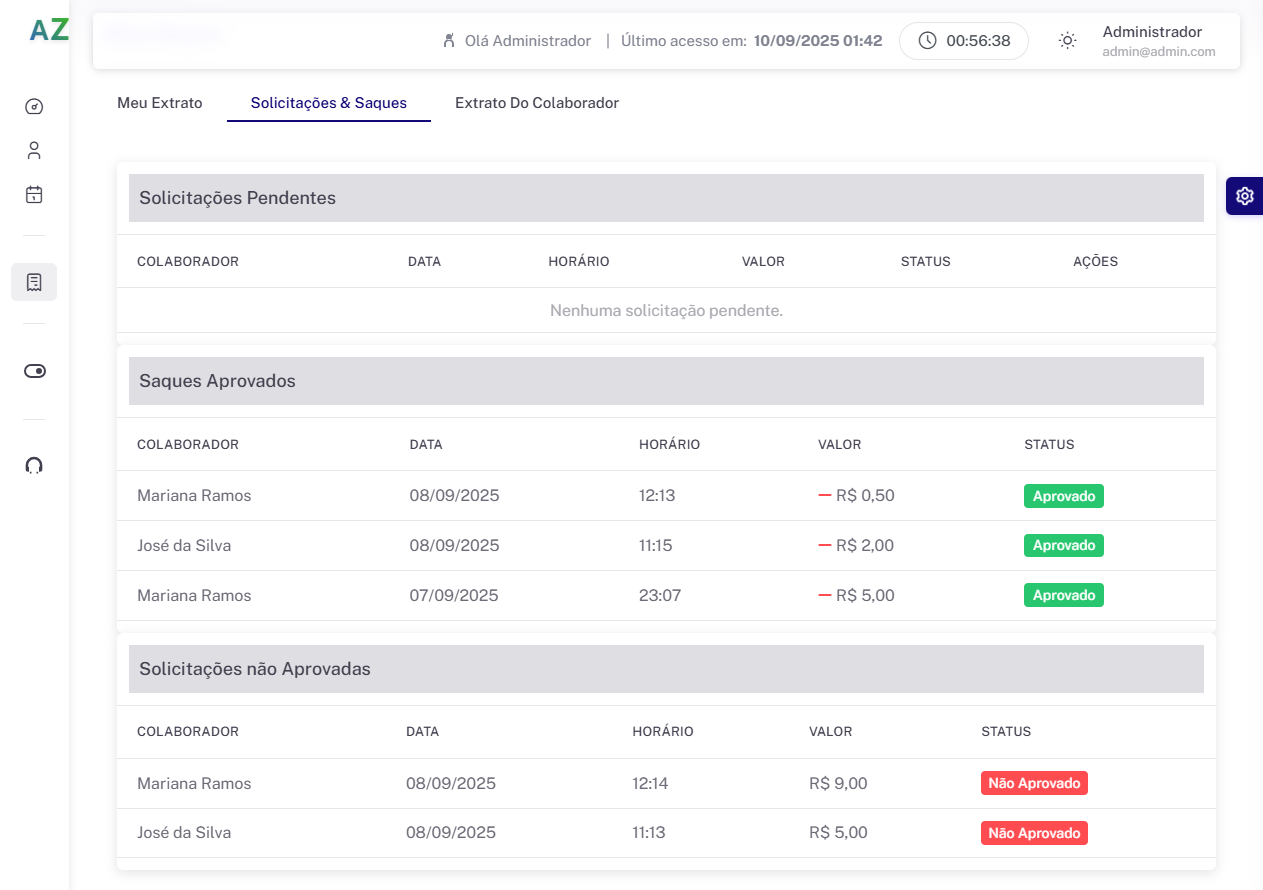This screenshot has width=1263, height=890.
Task: Toggle light/dark theme sun icon
Action: (1068, 41)
